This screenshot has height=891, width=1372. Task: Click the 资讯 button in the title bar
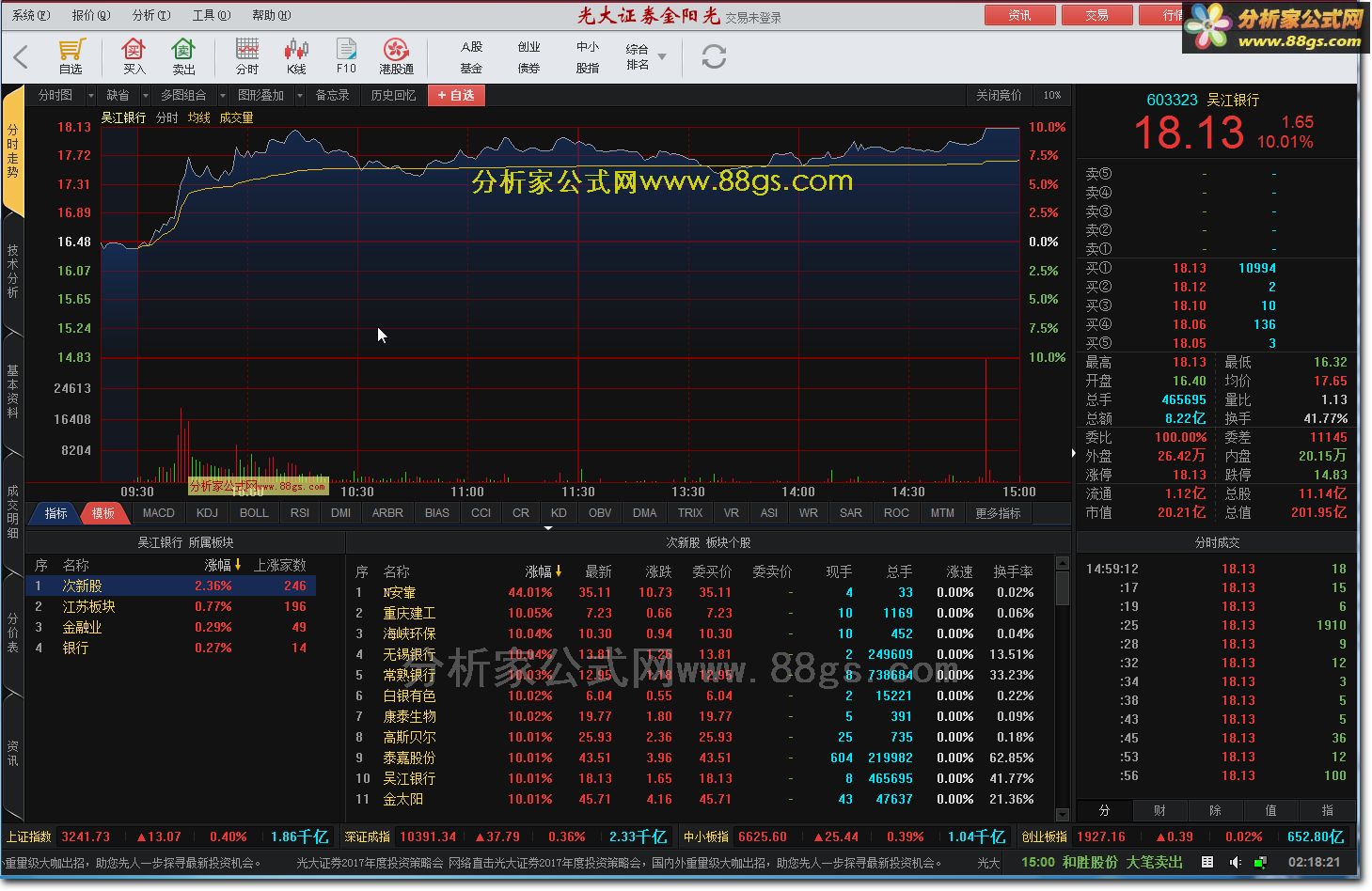tap(1019, 15)
